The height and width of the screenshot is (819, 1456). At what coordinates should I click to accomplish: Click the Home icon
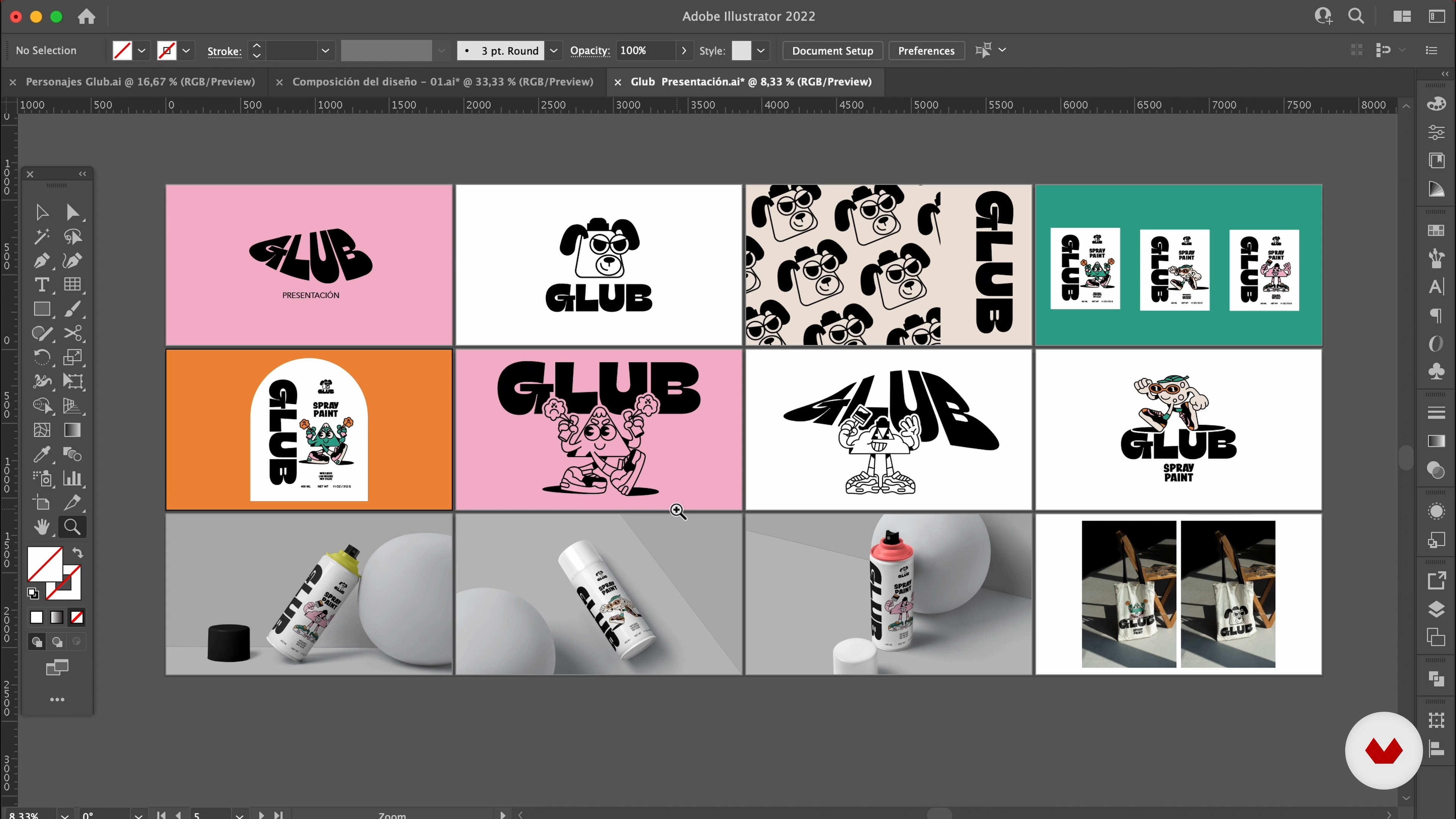86,16
